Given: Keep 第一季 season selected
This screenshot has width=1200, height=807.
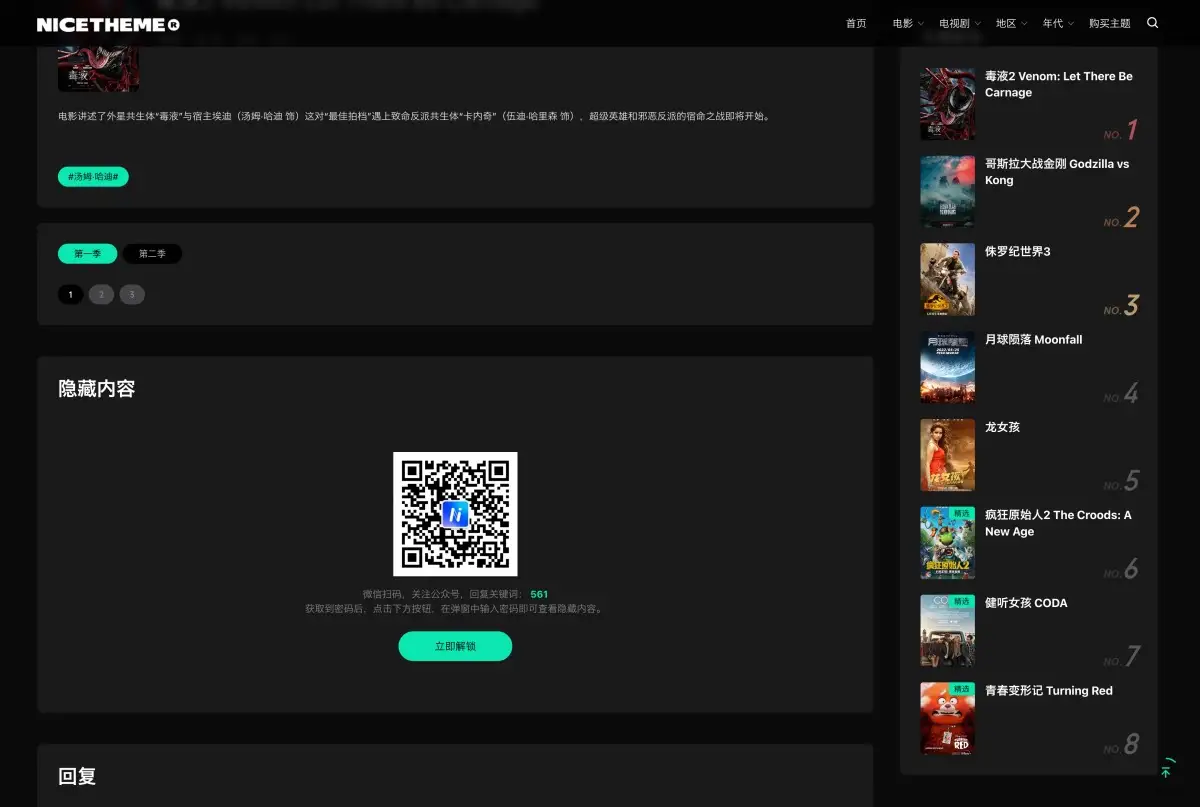Looking at the screenshot, I should (86, 253).
